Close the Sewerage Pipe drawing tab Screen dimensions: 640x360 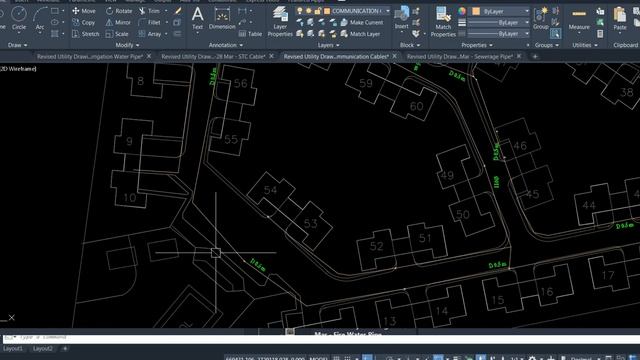(x=519, y=56)
